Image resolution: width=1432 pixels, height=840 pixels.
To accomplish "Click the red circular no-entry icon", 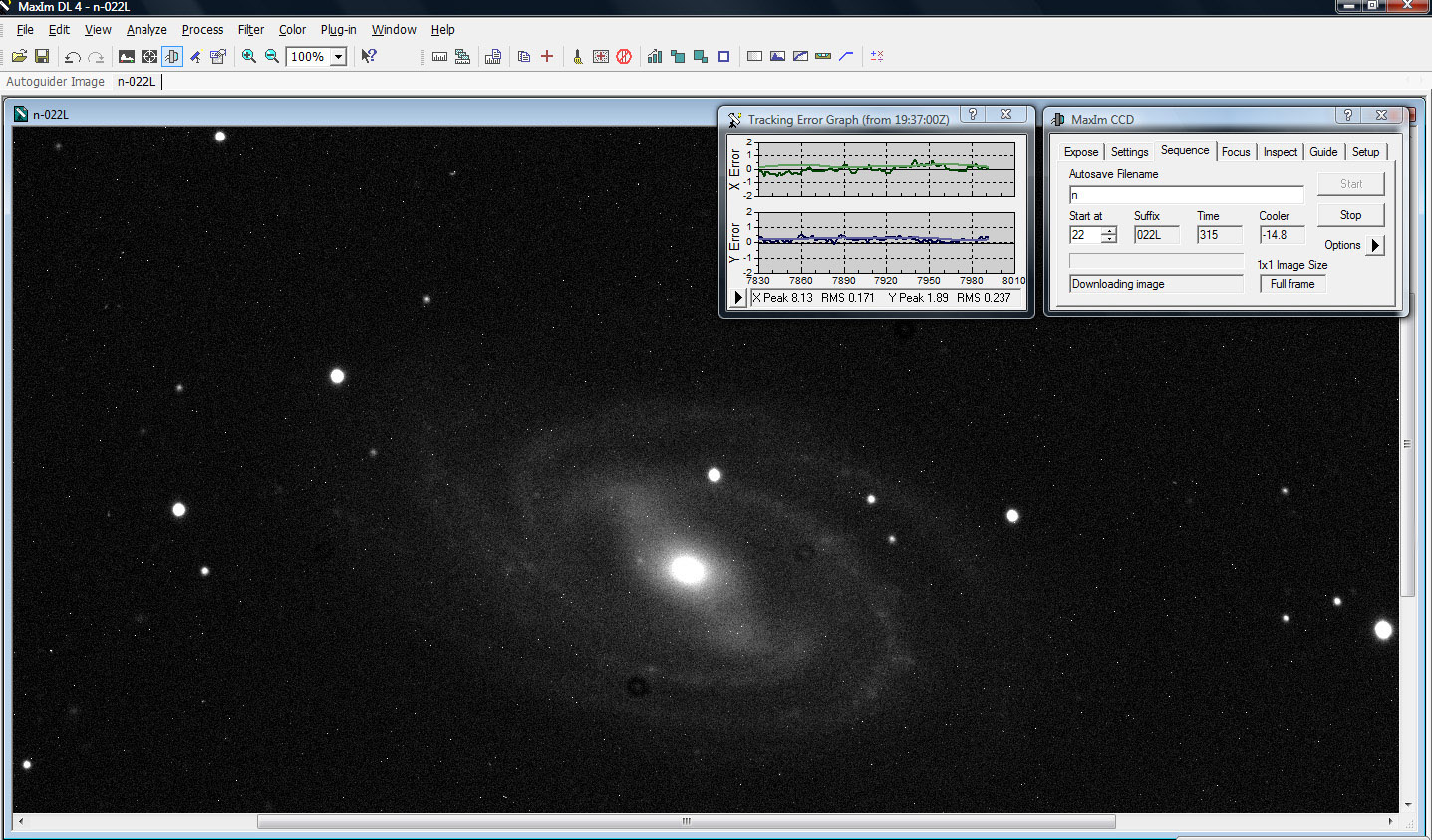I will (624, 57).
